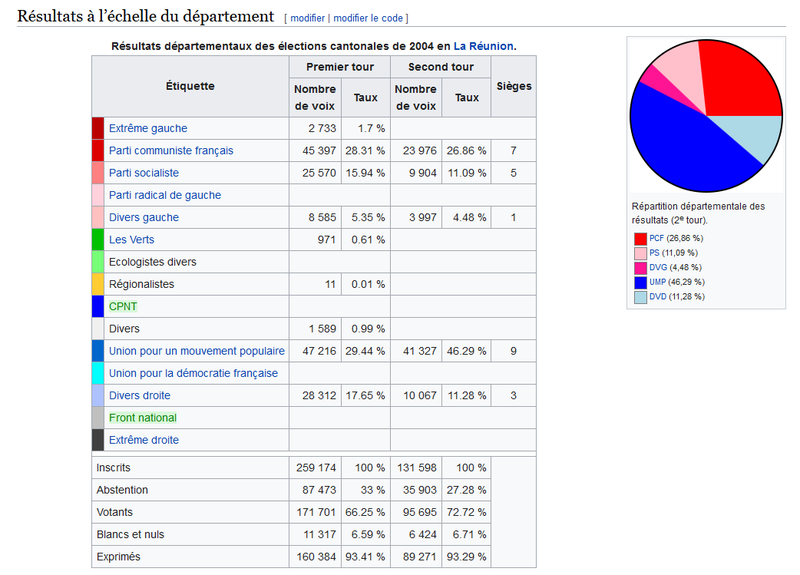Screen dimensions: 800x575
Task: Click the "modifier" section edit link
Action: (307, 18)
